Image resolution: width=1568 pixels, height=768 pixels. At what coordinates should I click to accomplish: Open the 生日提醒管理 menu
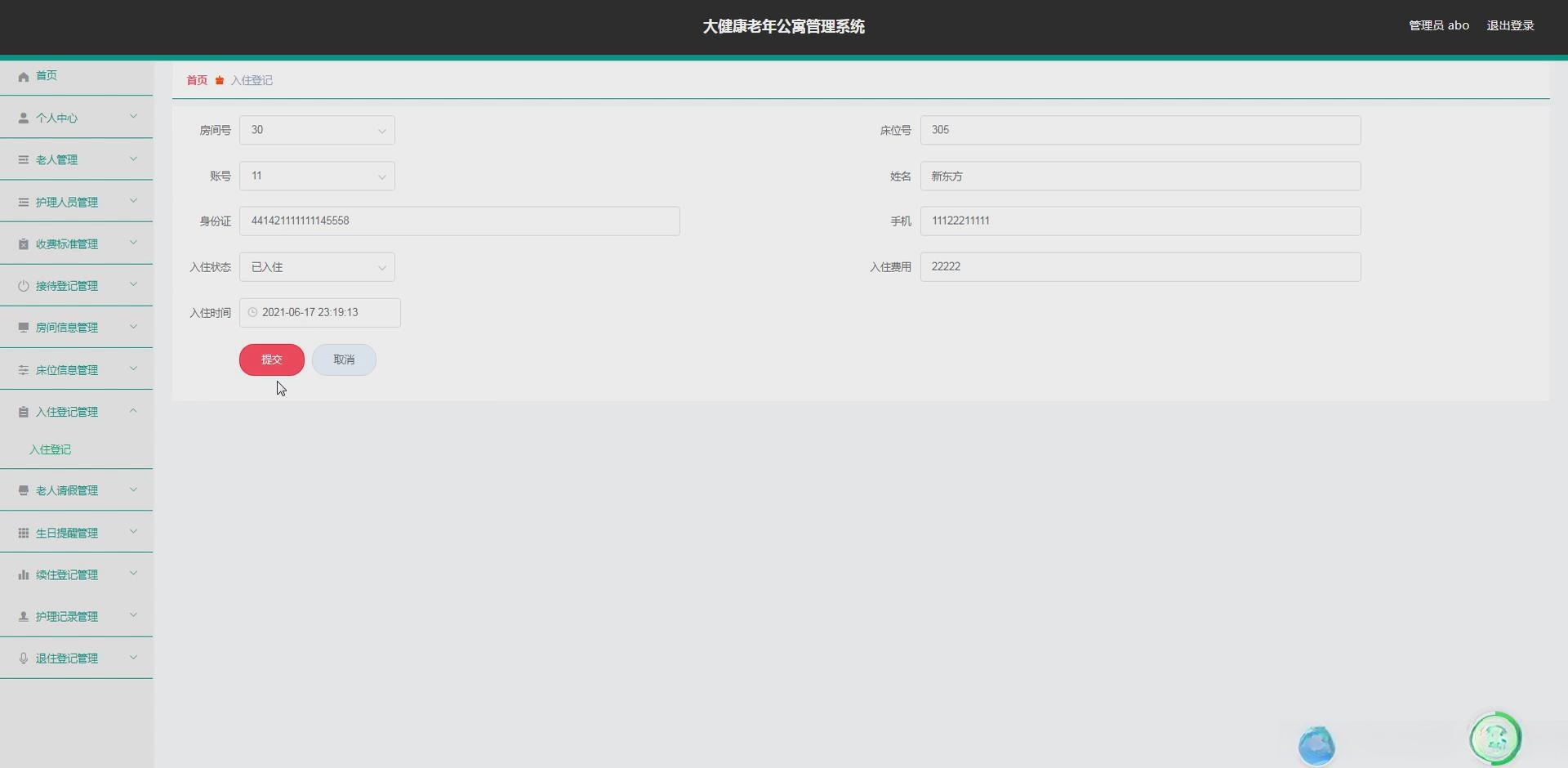(76, 533)
